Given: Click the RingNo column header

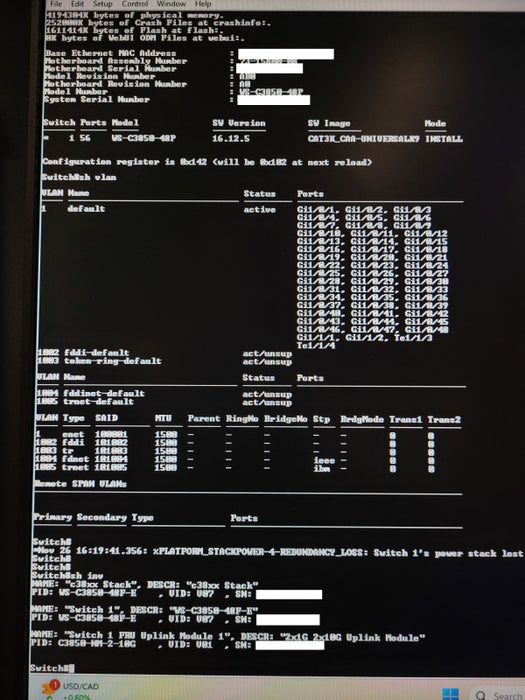Looking at the screenshot, I should click(242, 419).
